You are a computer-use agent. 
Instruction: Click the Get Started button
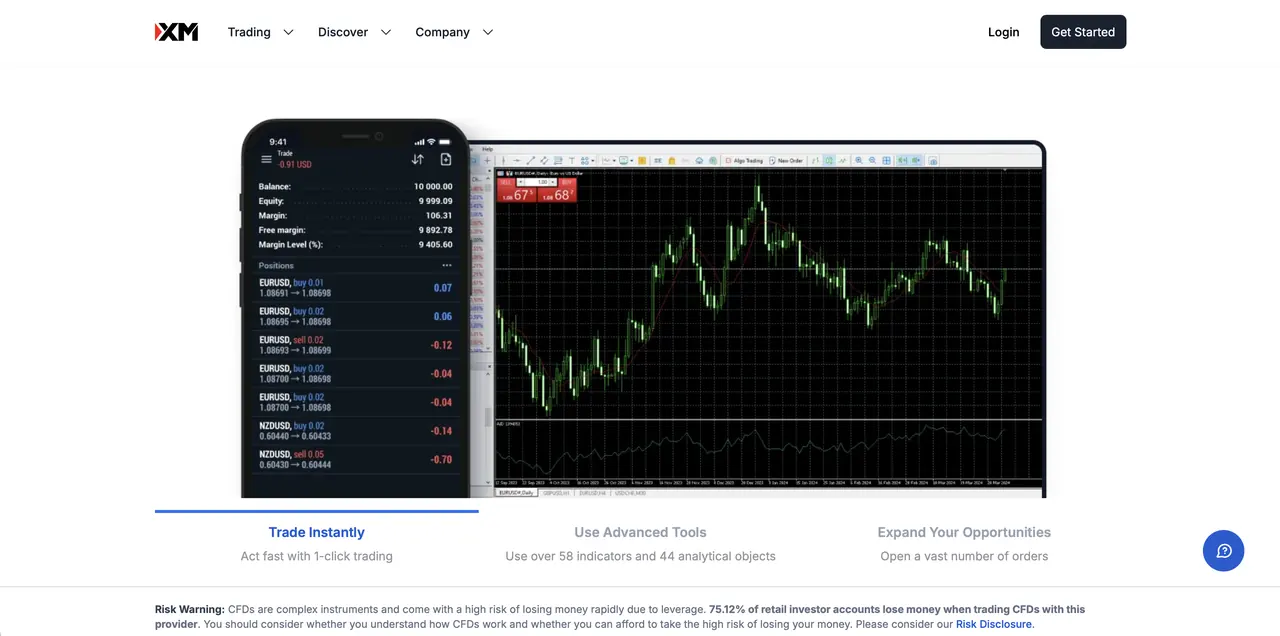pyautogui.click(x=1083, y=32)
